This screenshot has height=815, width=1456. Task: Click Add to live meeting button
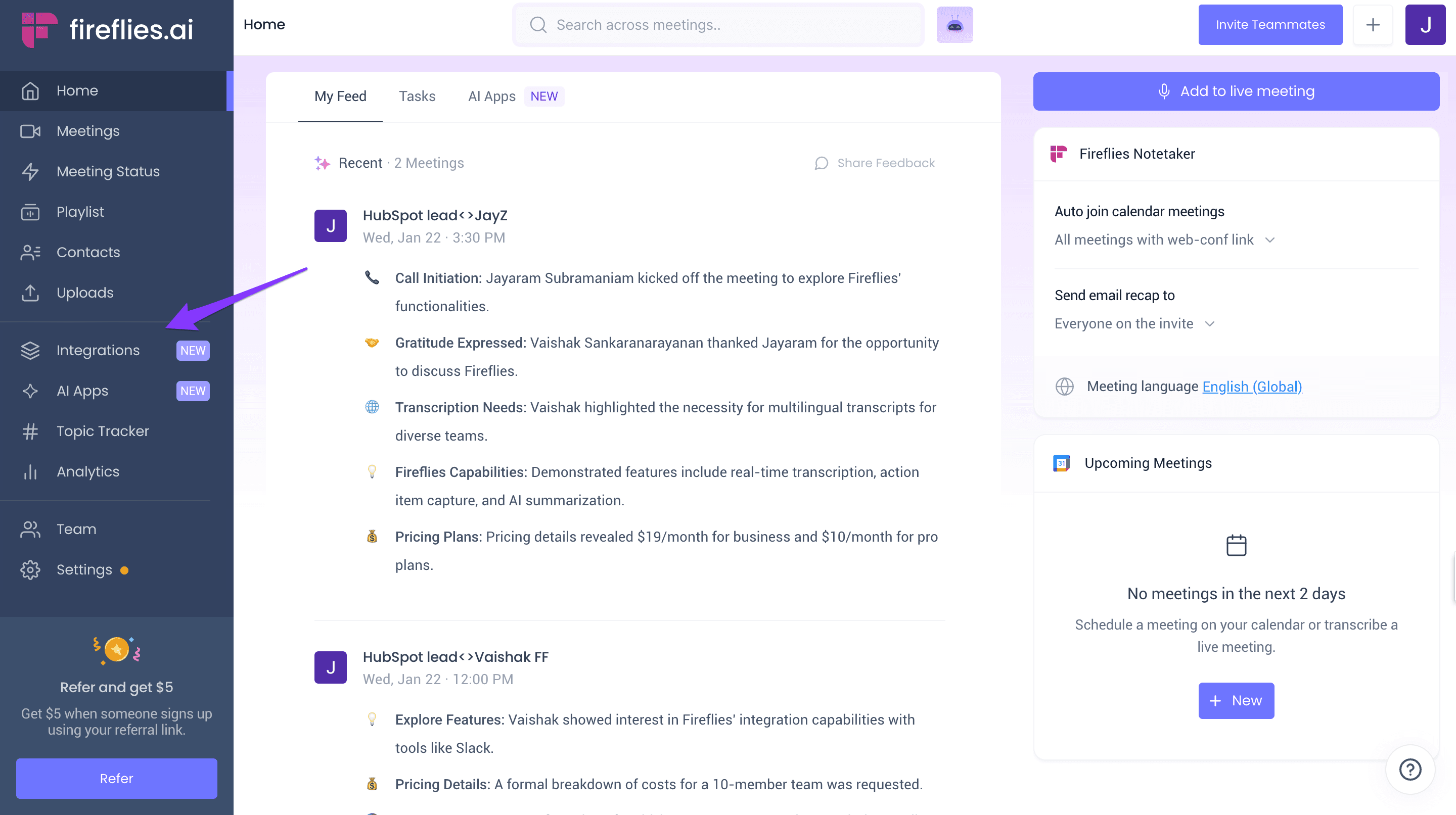[1236, 91]
